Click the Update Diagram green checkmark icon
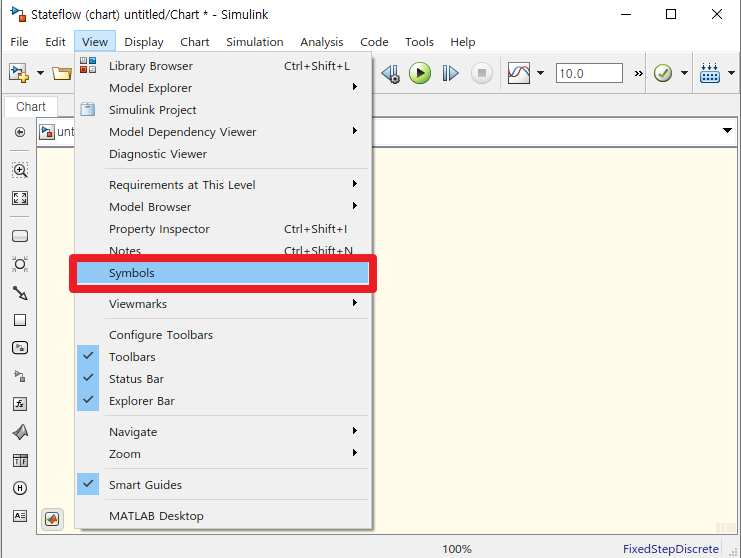The width and height of the screenshot is (741, 558). pyautogui.click(x=663, y=73)
